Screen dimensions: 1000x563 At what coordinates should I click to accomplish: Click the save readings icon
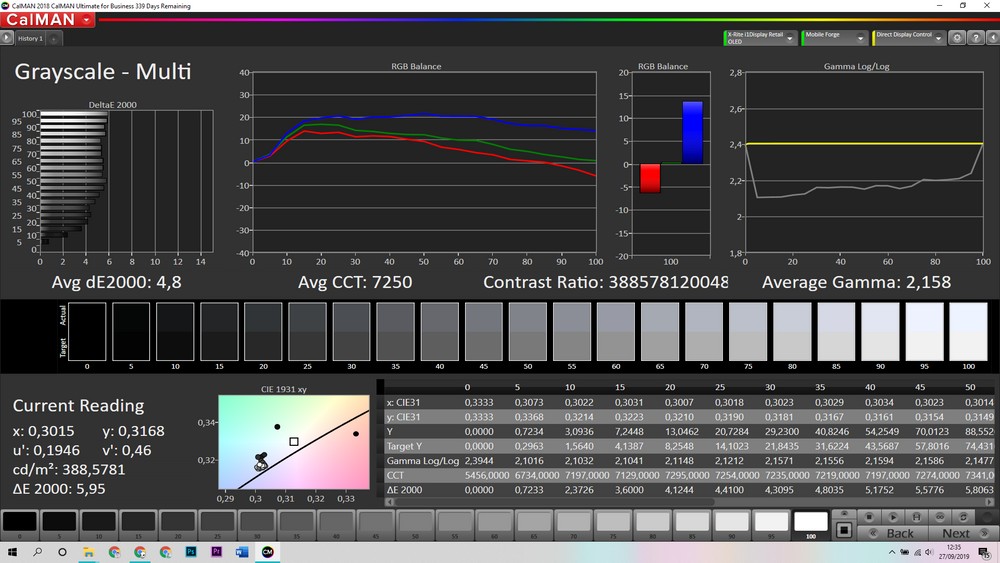click(916, 516)
